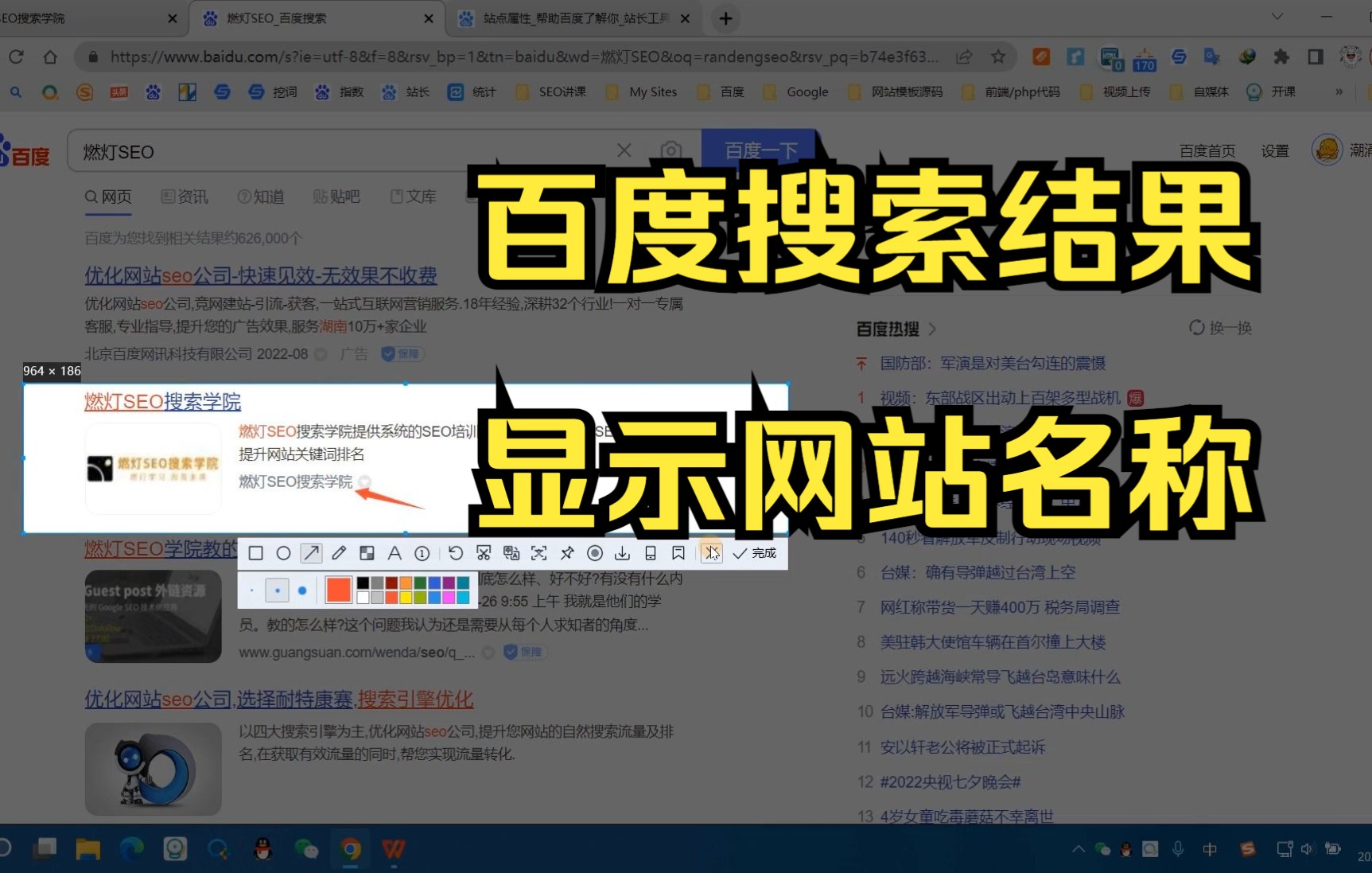Click the OCR text recognition icon
This screenshot has height=873, width=1372.
coord(539,553)
